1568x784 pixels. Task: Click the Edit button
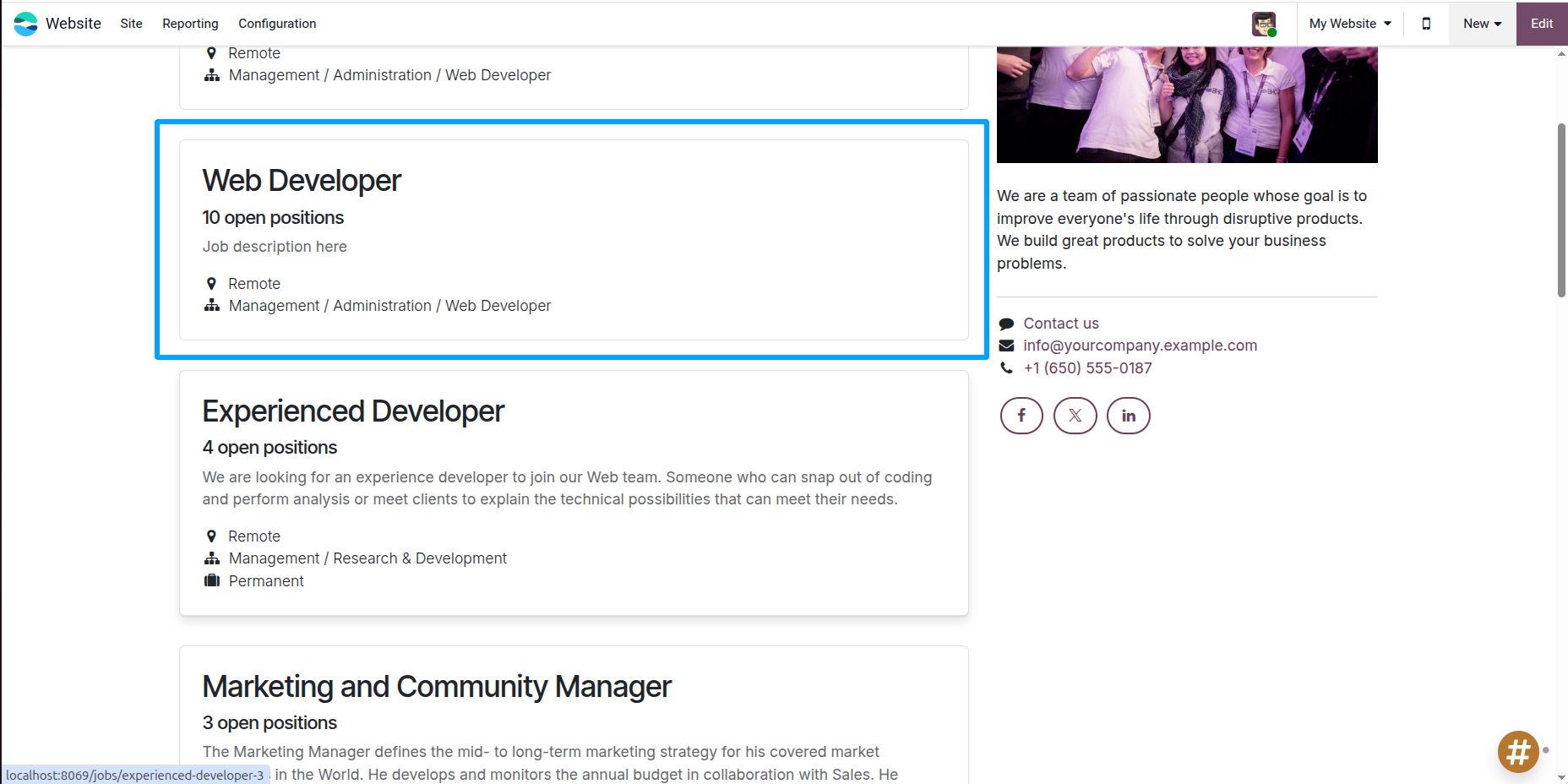click(1541, 24)
